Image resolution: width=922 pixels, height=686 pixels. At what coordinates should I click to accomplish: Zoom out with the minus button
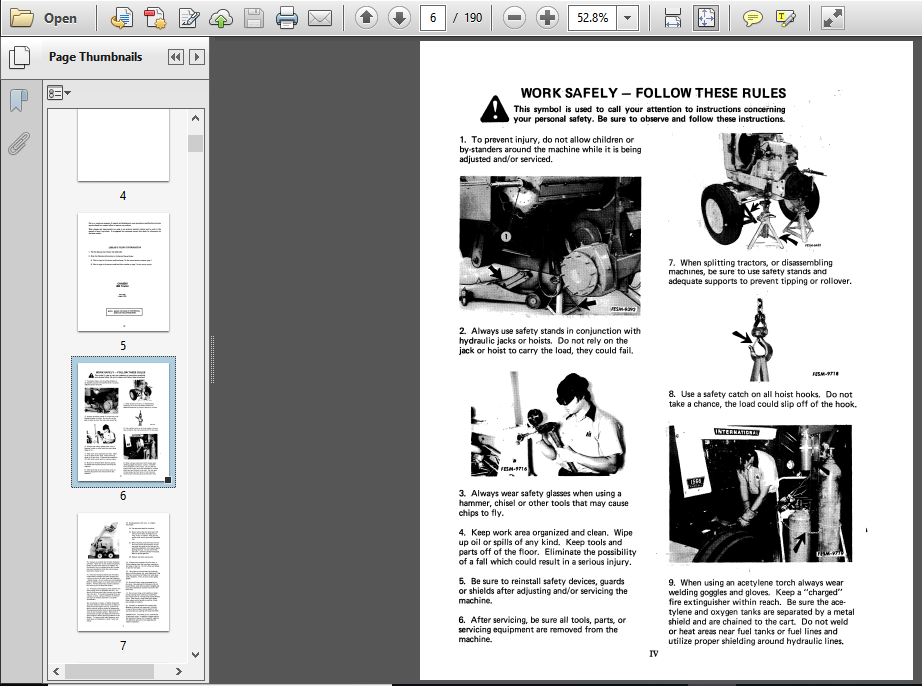click(515, 18)
